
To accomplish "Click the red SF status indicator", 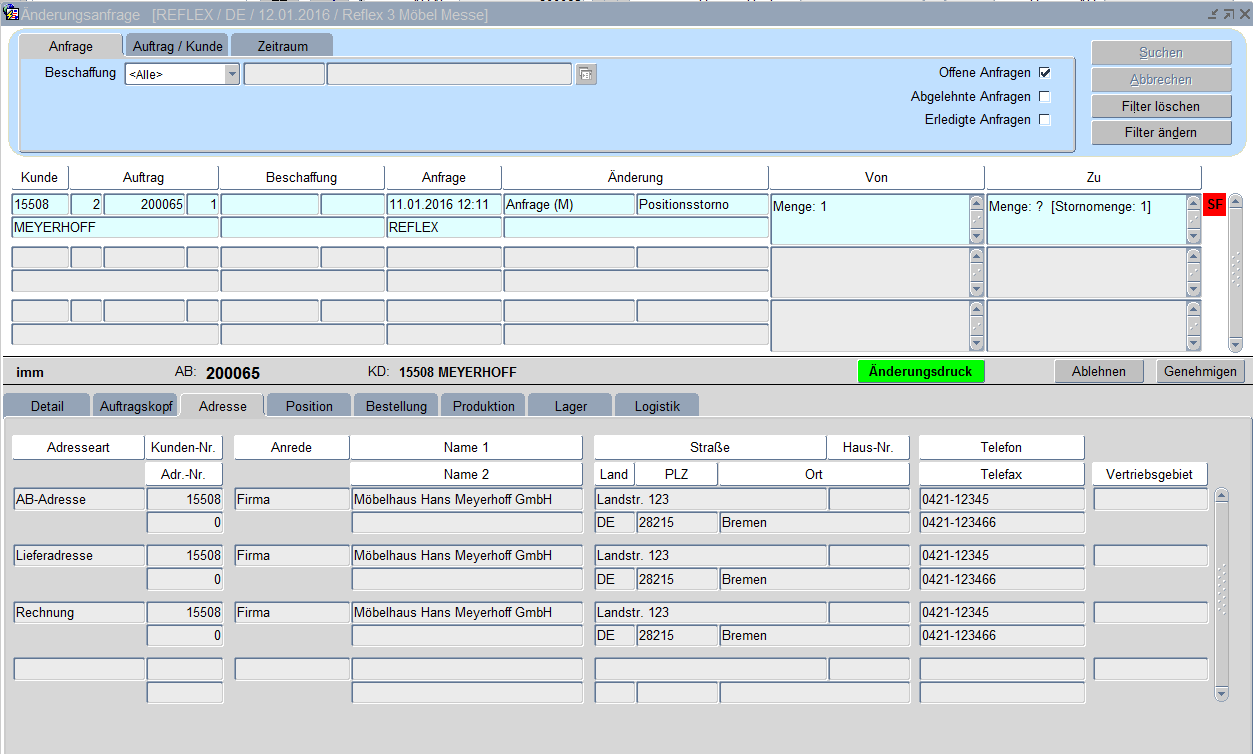I will pos(1215,205).
